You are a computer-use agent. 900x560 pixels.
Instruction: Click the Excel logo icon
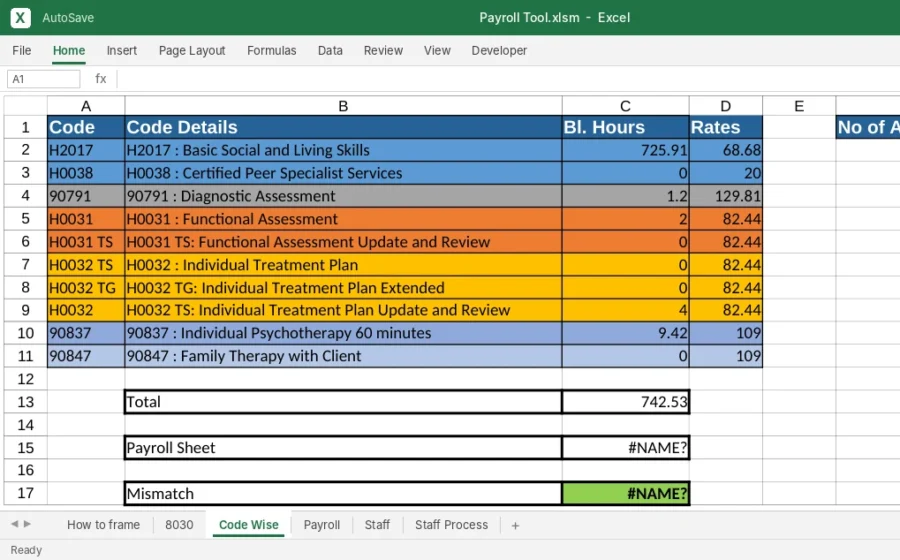click(20, 18)
